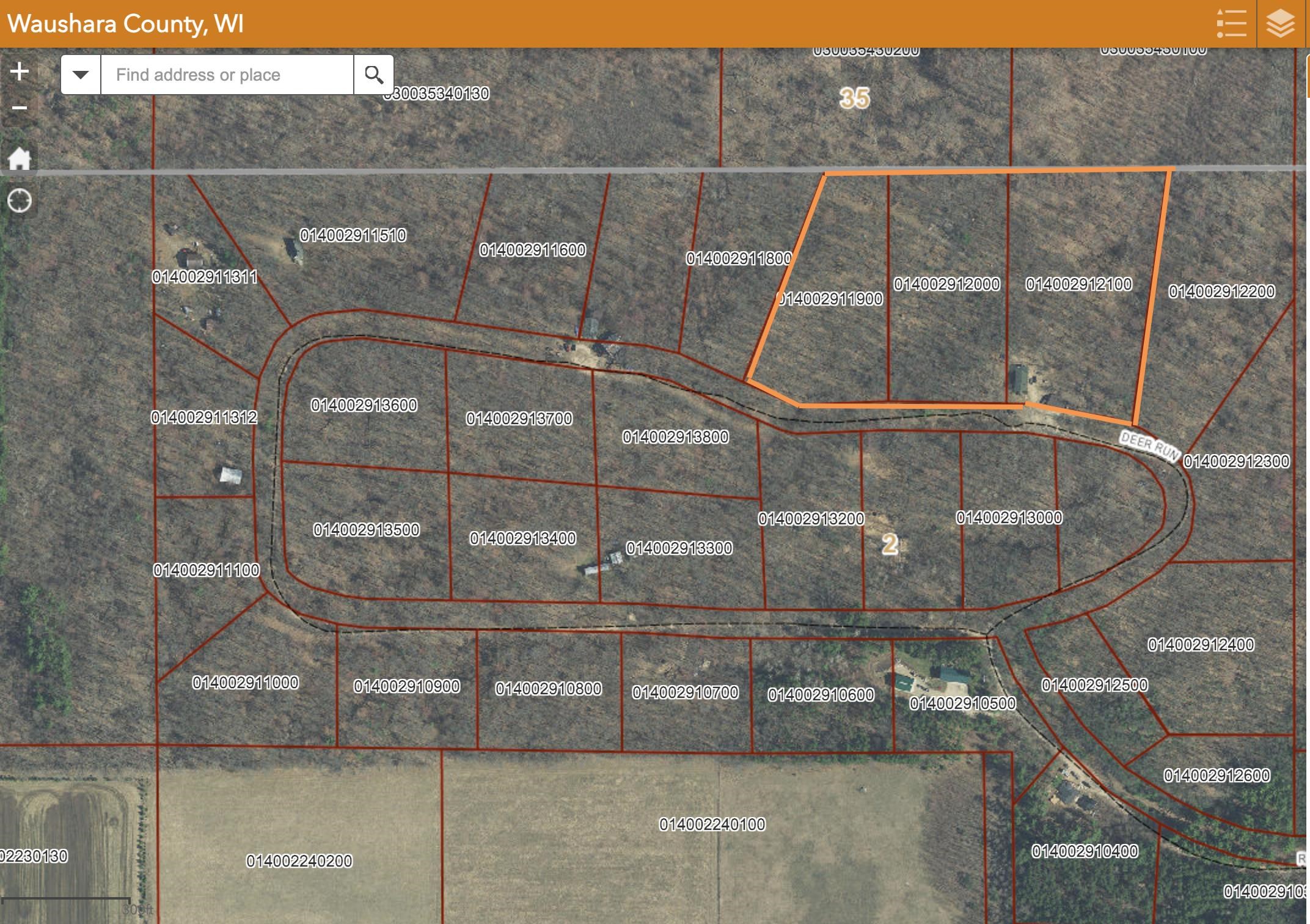The image size is (1310, 924).
Task: Select parcel 014002913600 label
Action: coord(364,405)
